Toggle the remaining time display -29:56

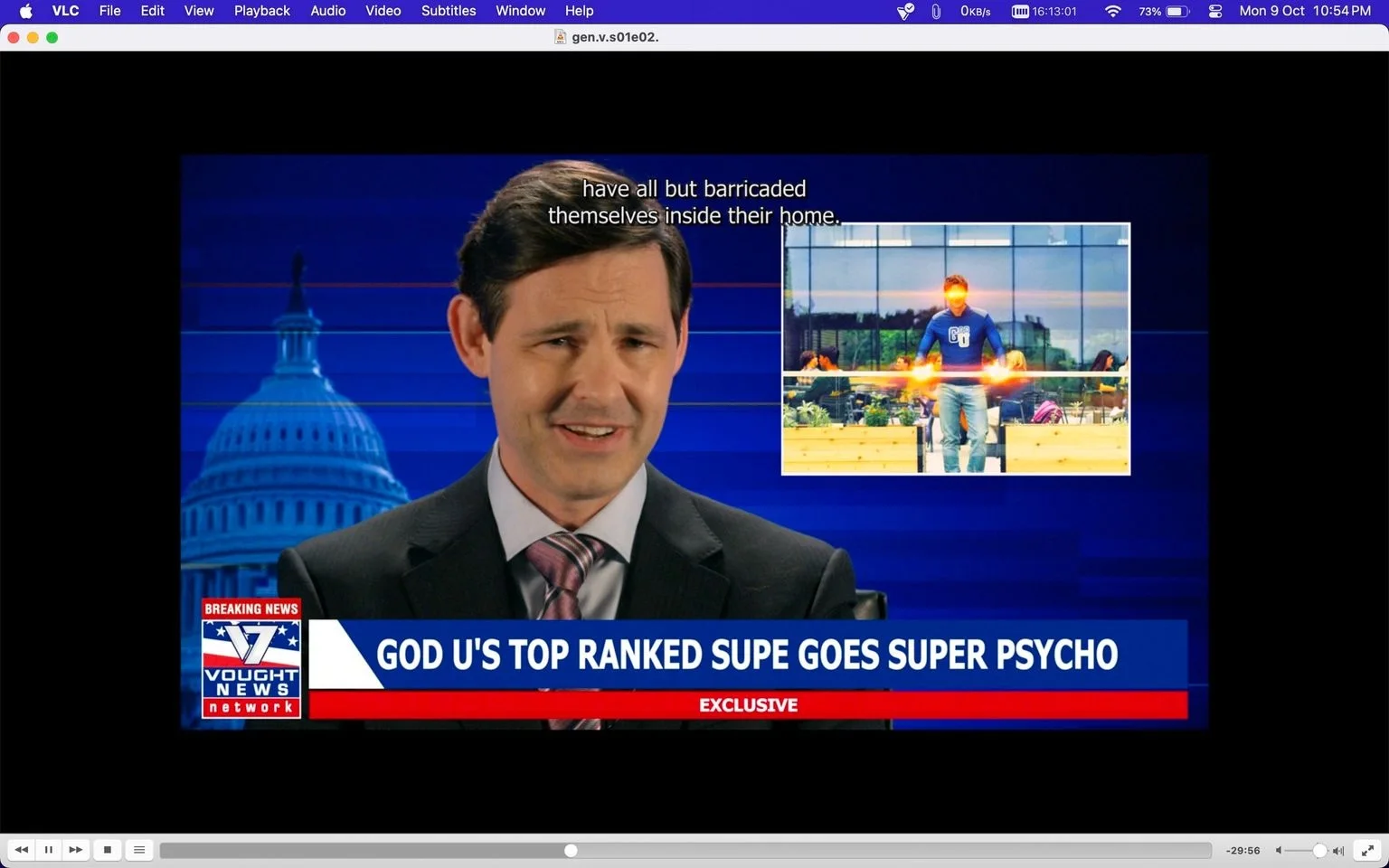tap(1243, 851)
